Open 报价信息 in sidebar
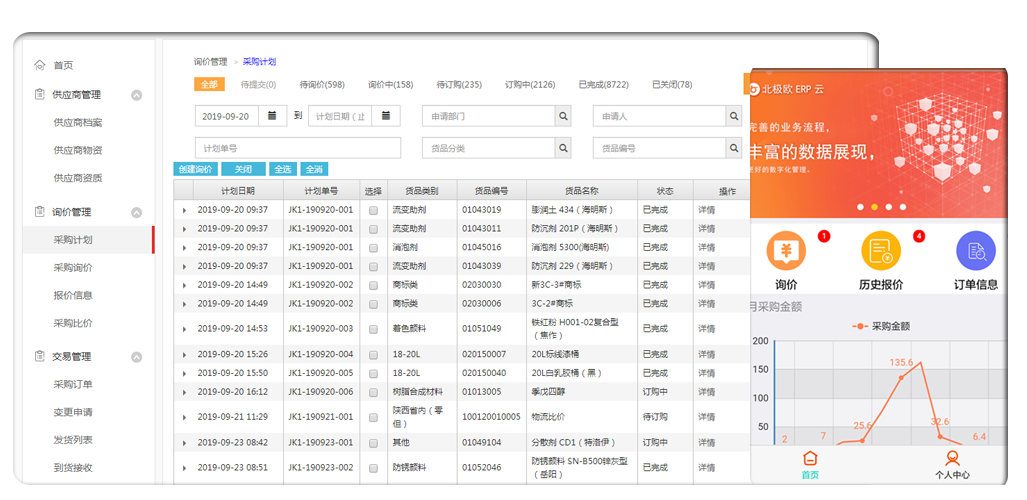The height and width of the screenshot is (500, 1027). click(73, 295)
